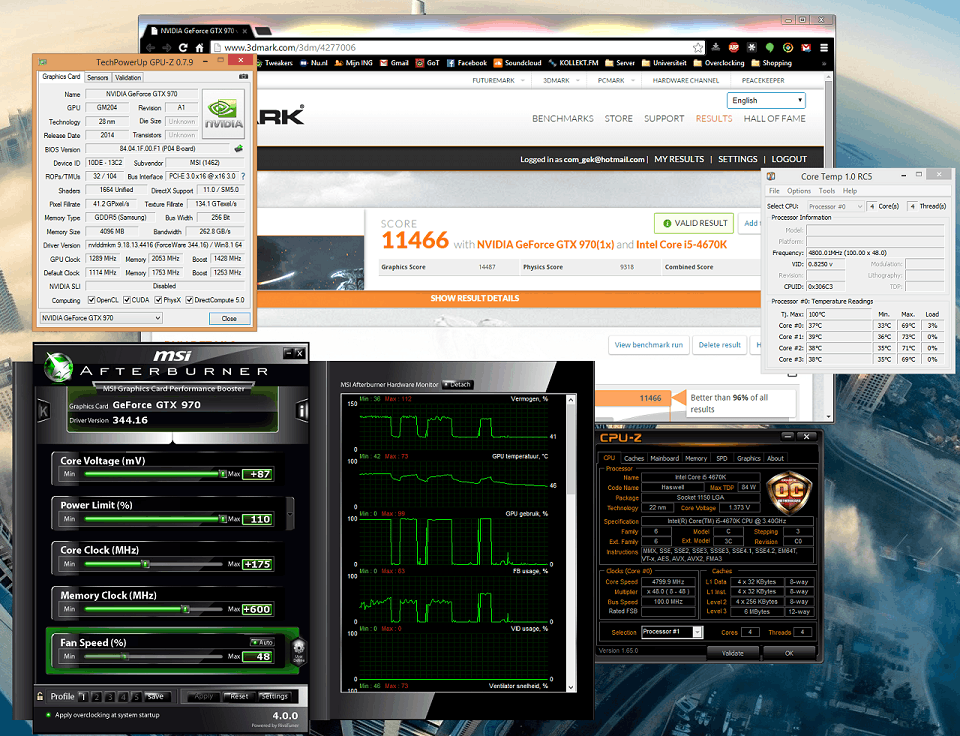This screenshot has width=960, height=736.
Task: Toggle CUDA checkbox in GPU-Z
Action: point(127,300)
